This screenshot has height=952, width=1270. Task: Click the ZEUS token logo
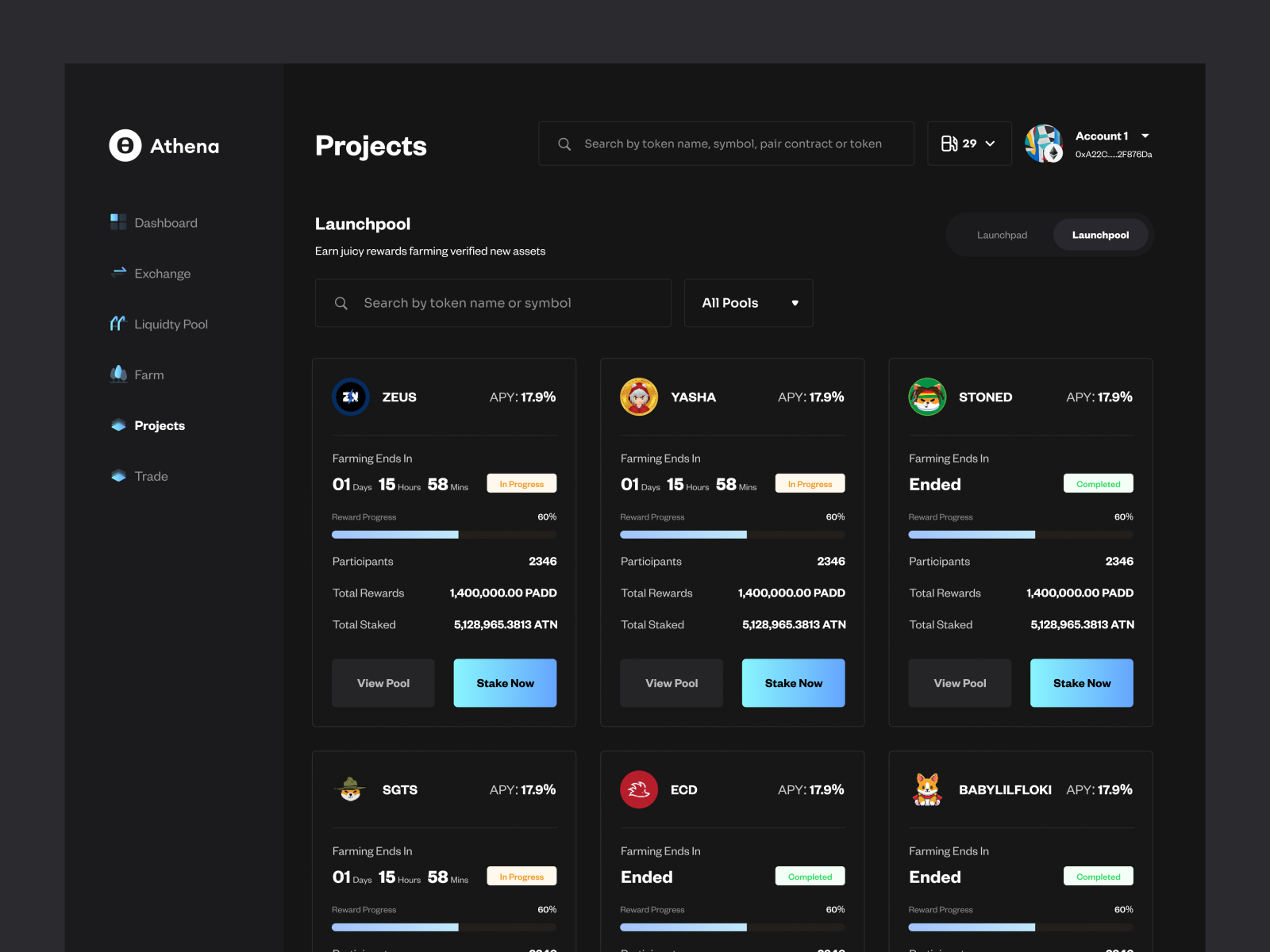pyautogui.click(x=351, y=397)
